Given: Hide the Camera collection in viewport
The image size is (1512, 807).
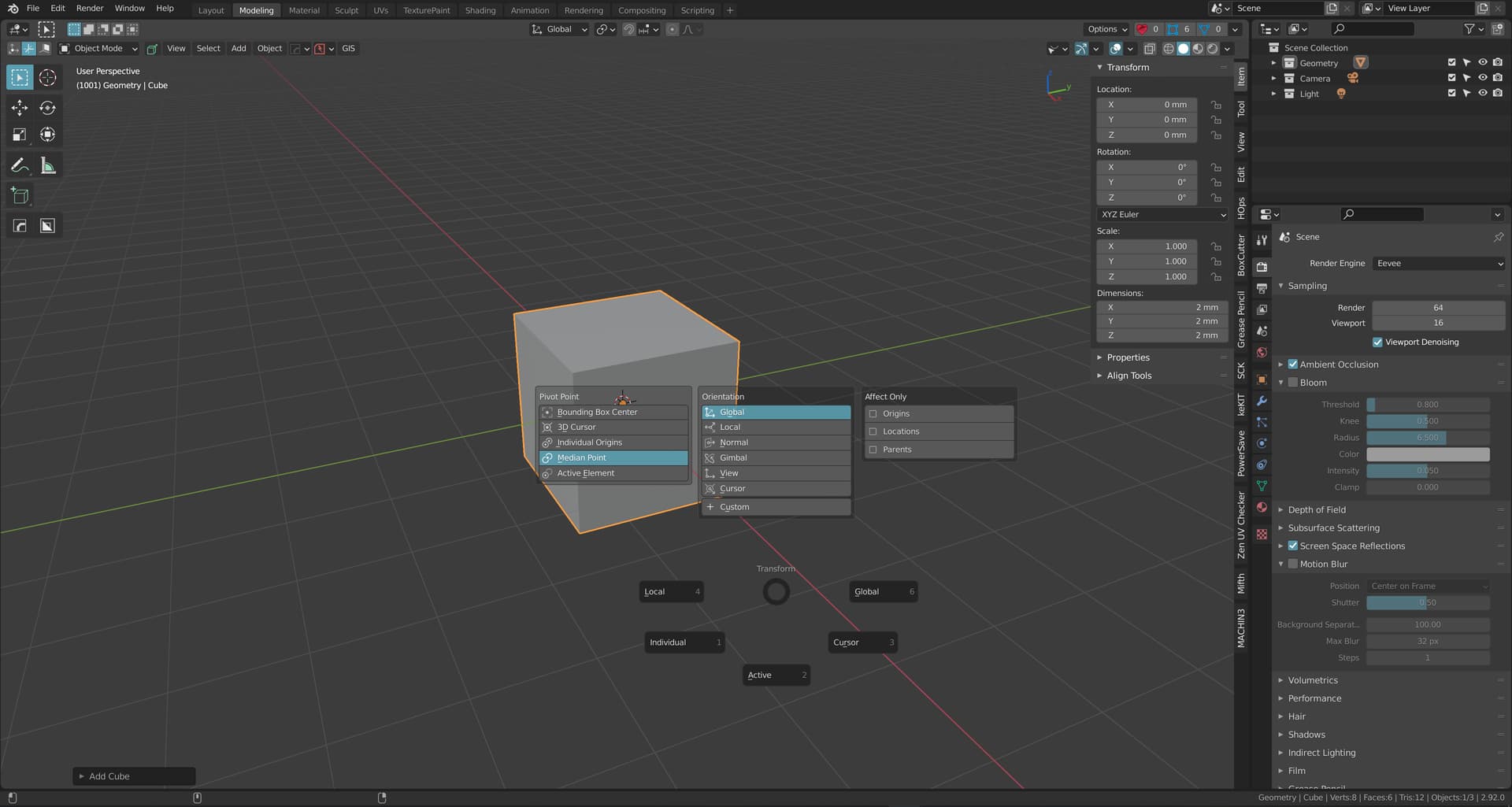Looking at the screenshot, I should click(1482, 78).
